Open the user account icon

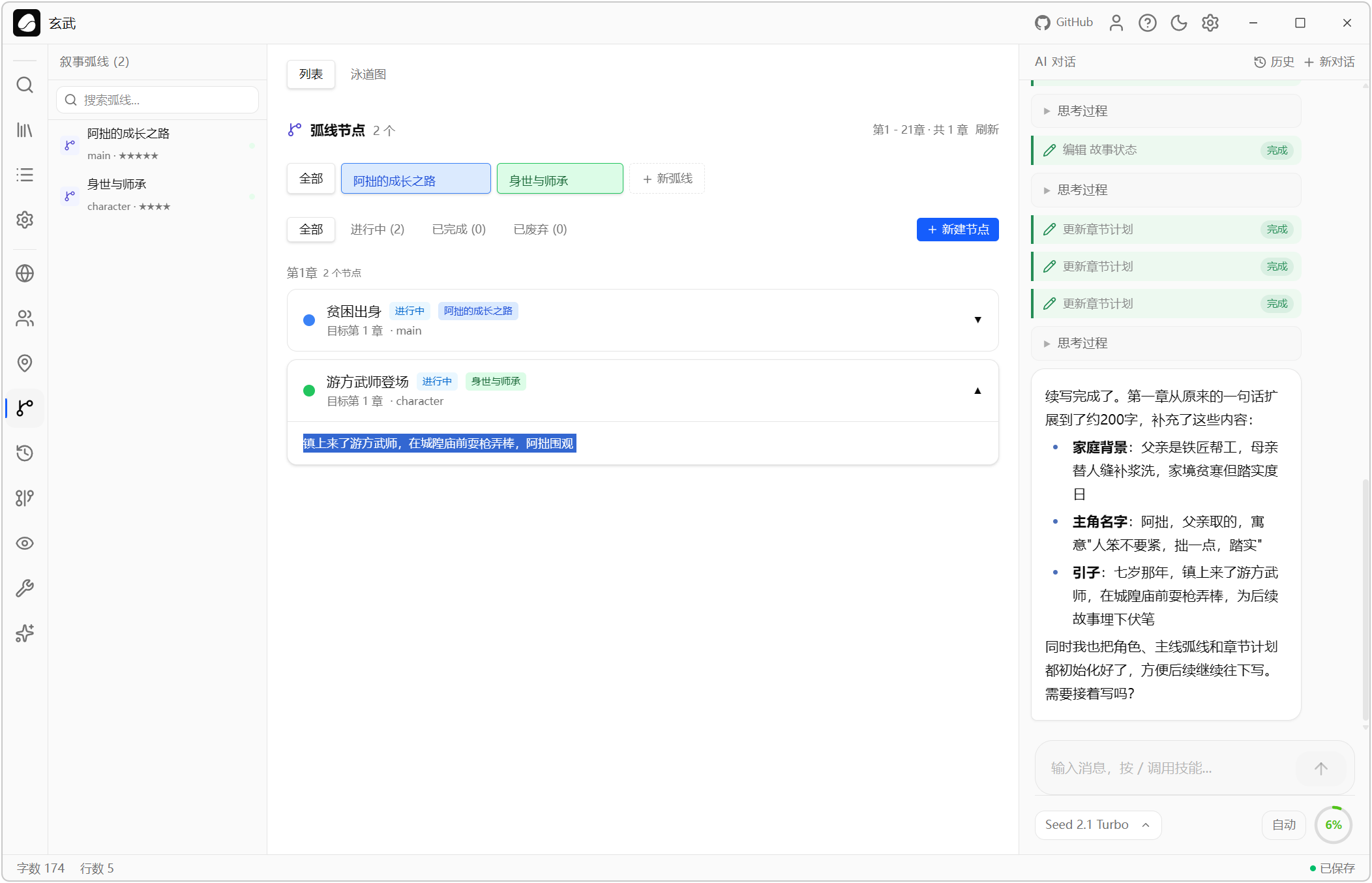(1116, 23)
